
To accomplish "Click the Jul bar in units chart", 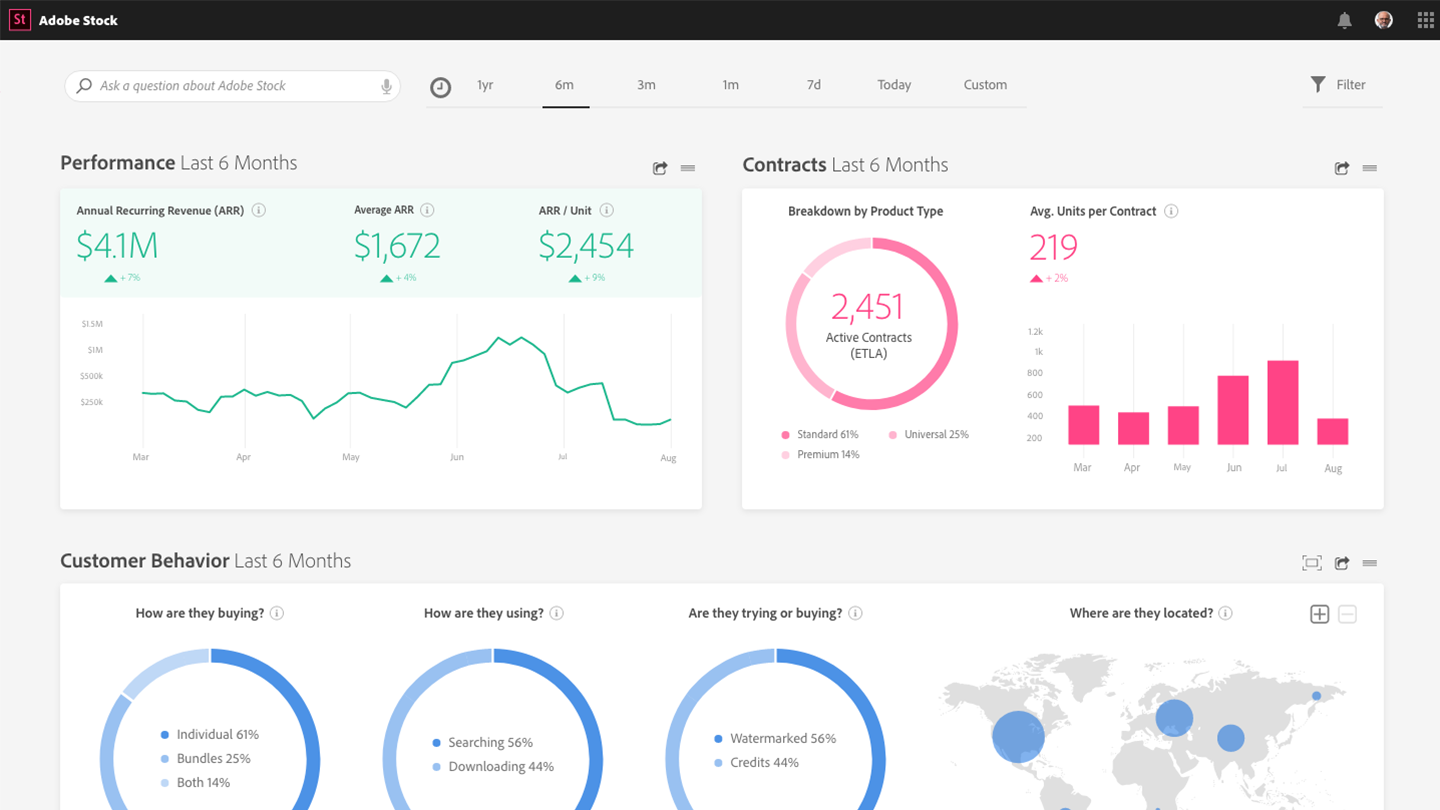I will [x=1282, y=402].
